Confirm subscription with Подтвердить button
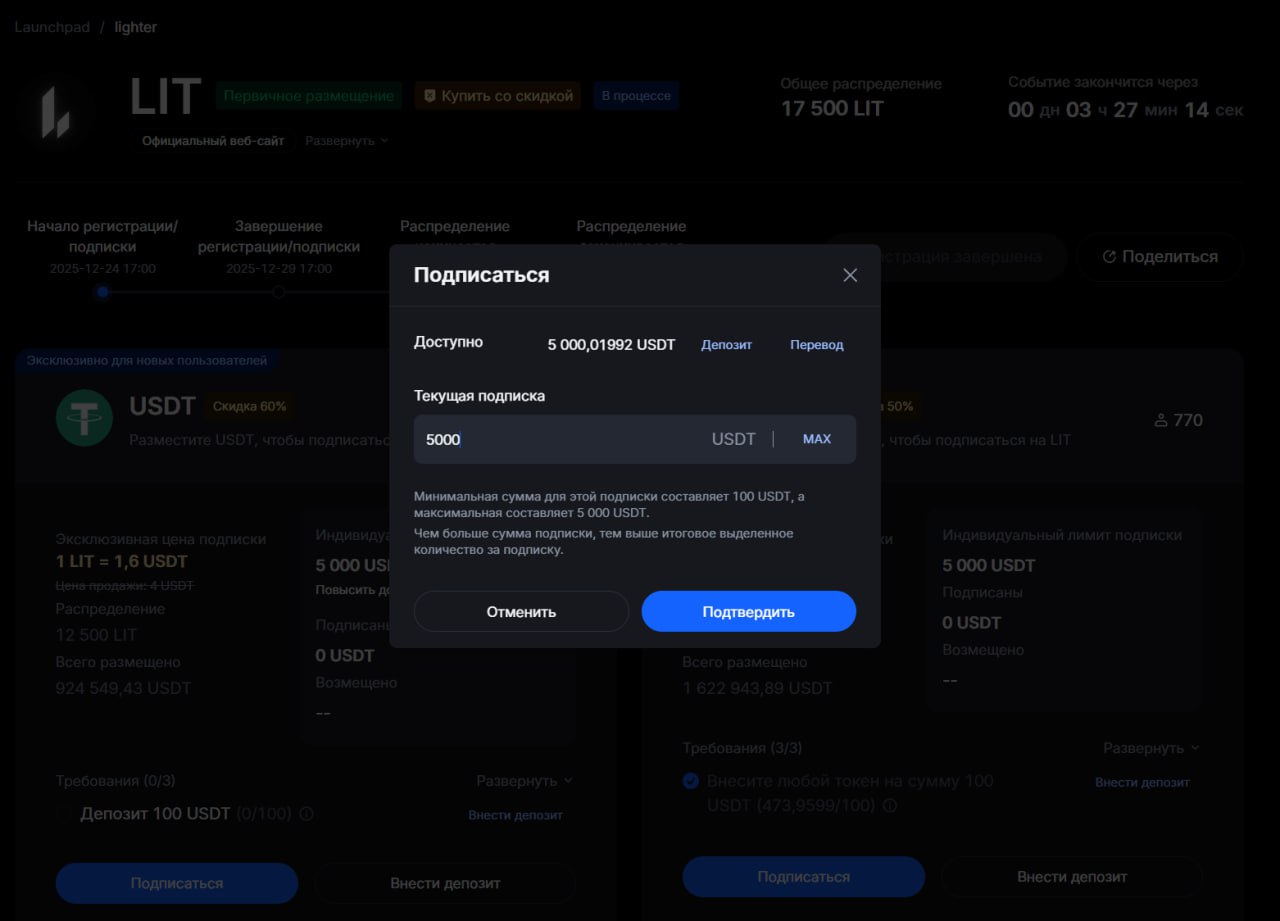Viewport: 1280px width, 921px height. tap(748, 611)
